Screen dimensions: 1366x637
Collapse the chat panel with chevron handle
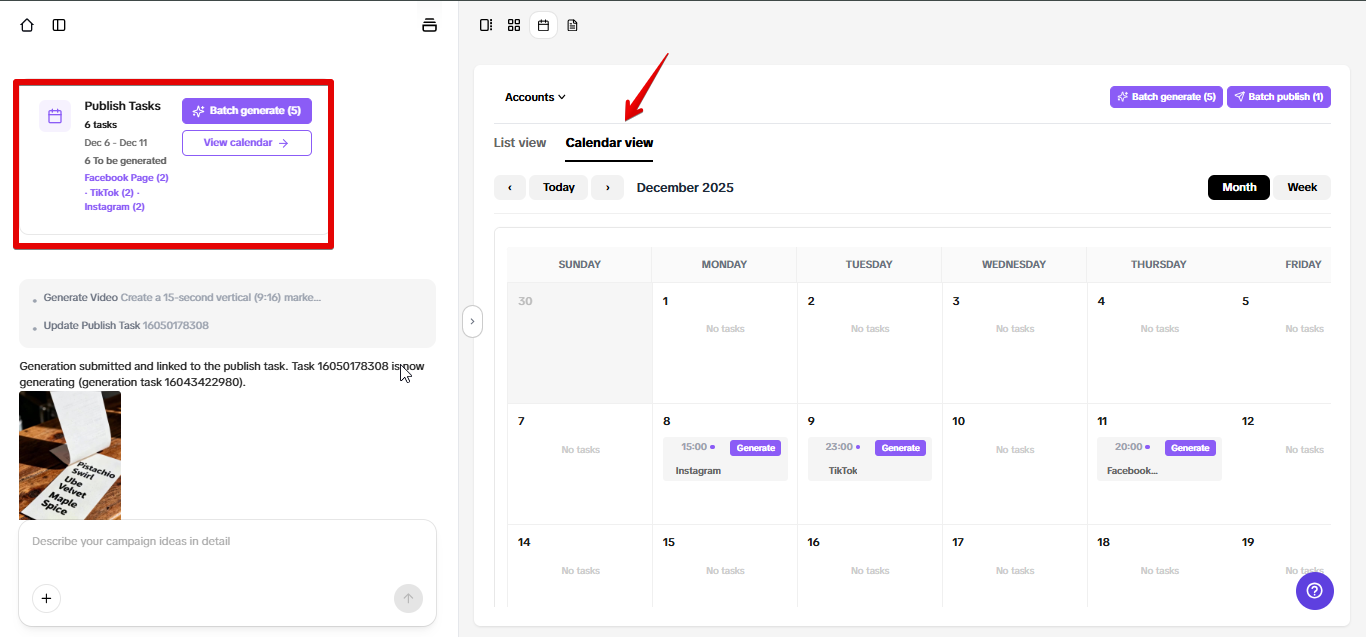(472, 322)
